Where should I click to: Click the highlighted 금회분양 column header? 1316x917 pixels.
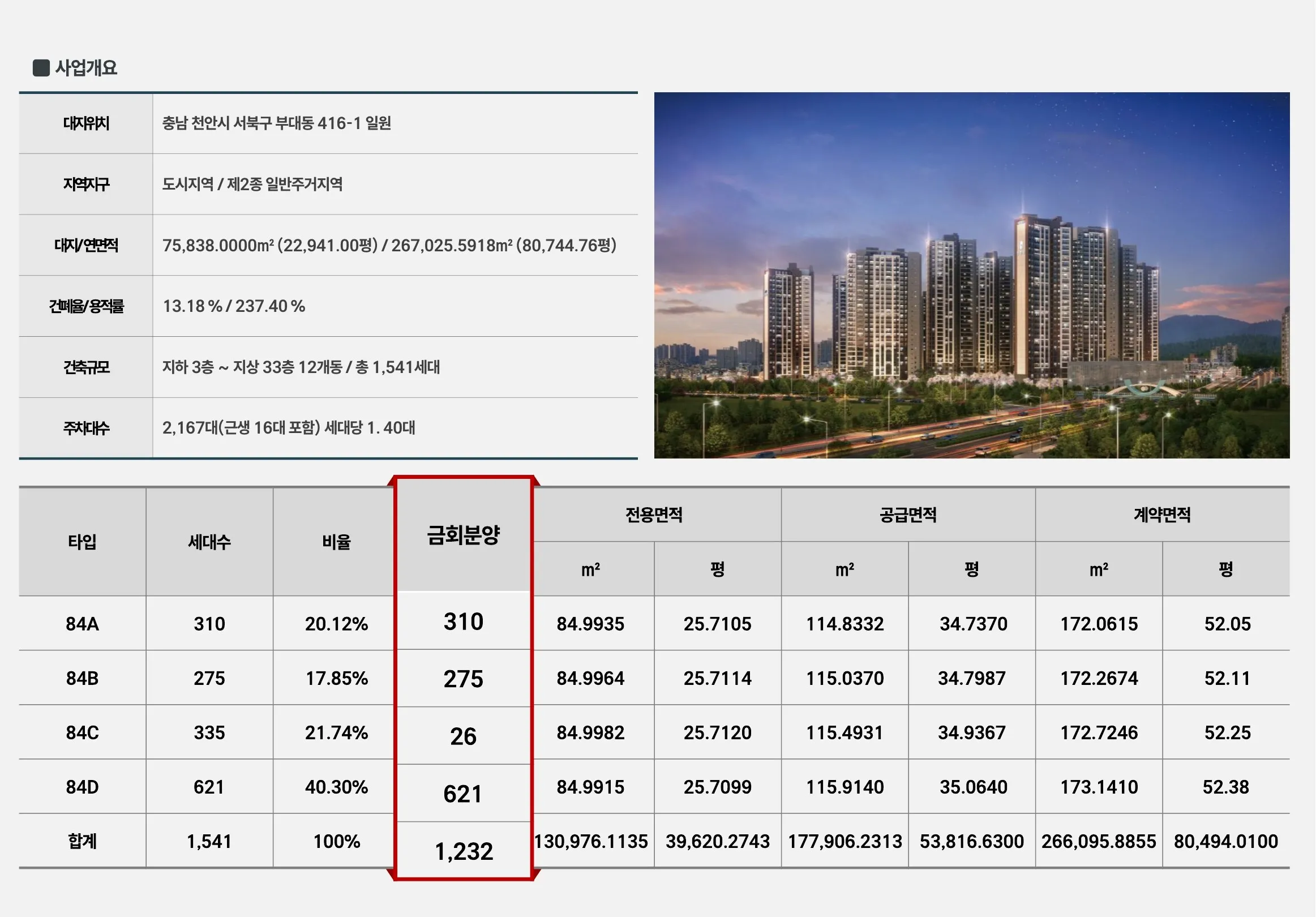pyautogui.click(x=463, y=535)
